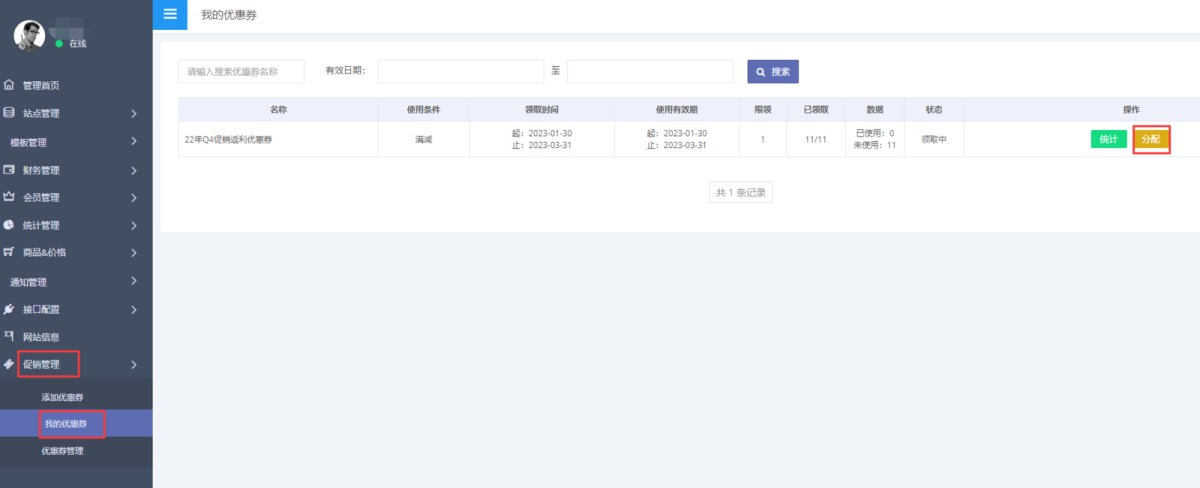
Task: Click the wallet icon beside 财务管理
Action: click(9, 169)
